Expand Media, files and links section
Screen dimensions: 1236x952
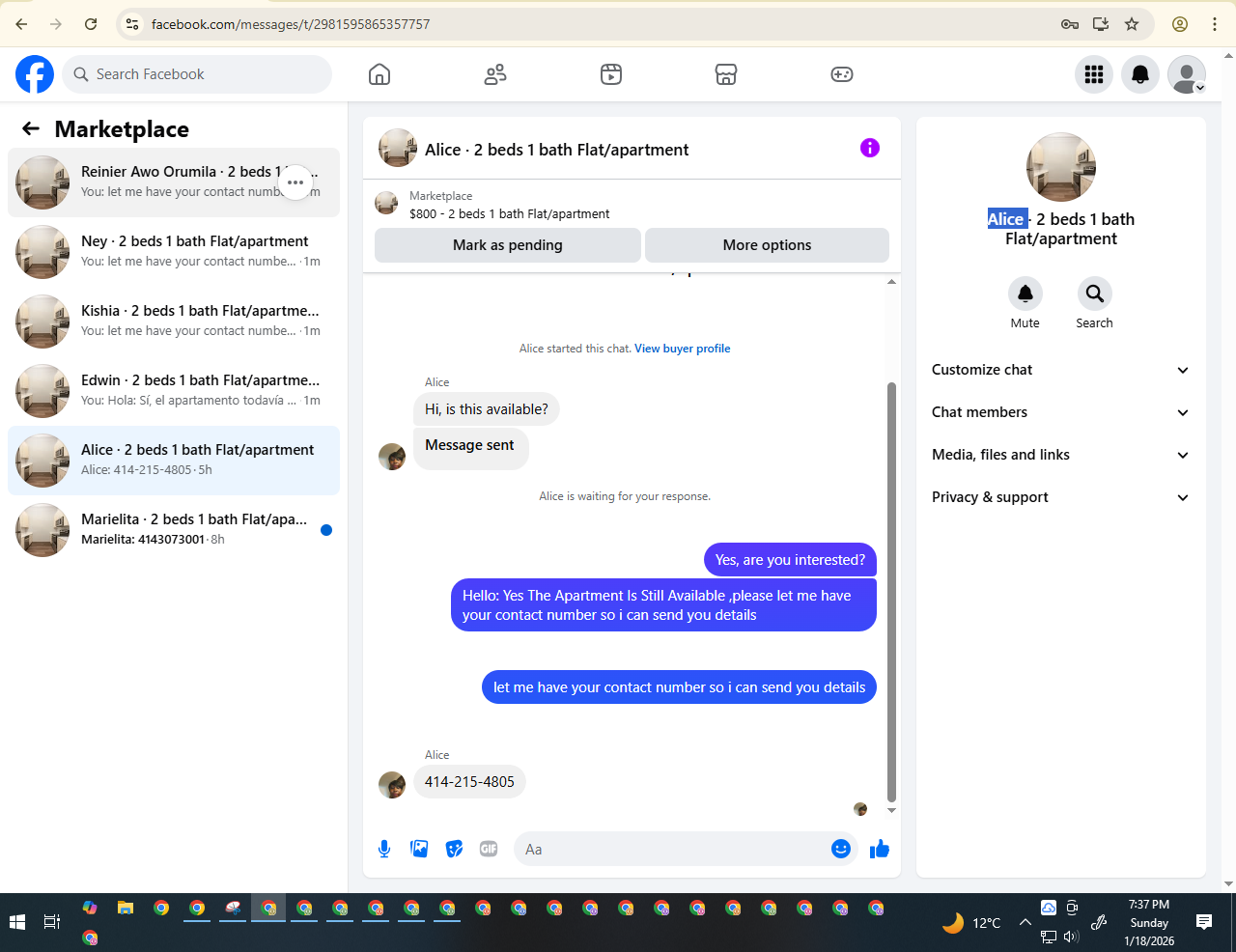click(1061, 455)
